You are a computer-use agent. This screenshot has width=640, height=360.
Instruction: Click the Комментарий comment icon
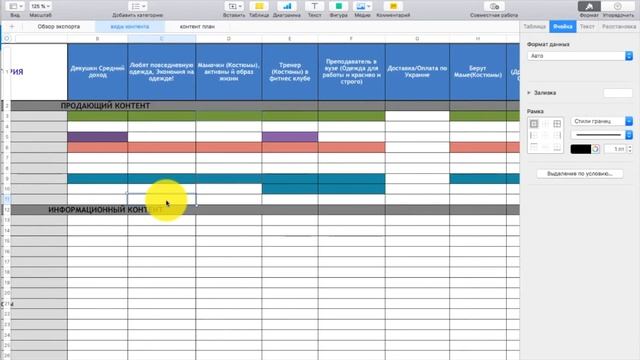[x=393, y=7]
